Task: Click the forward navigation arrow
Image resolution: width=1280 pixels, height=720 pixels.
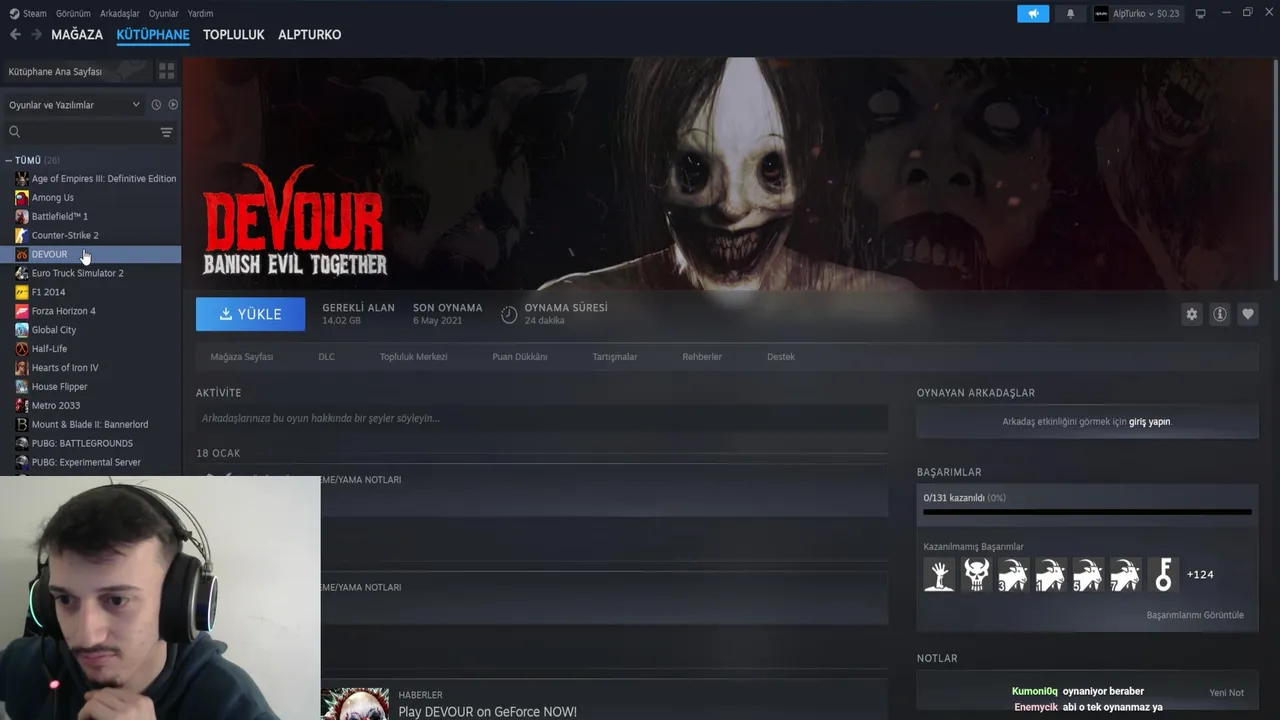Action: (x=36, y=34)
